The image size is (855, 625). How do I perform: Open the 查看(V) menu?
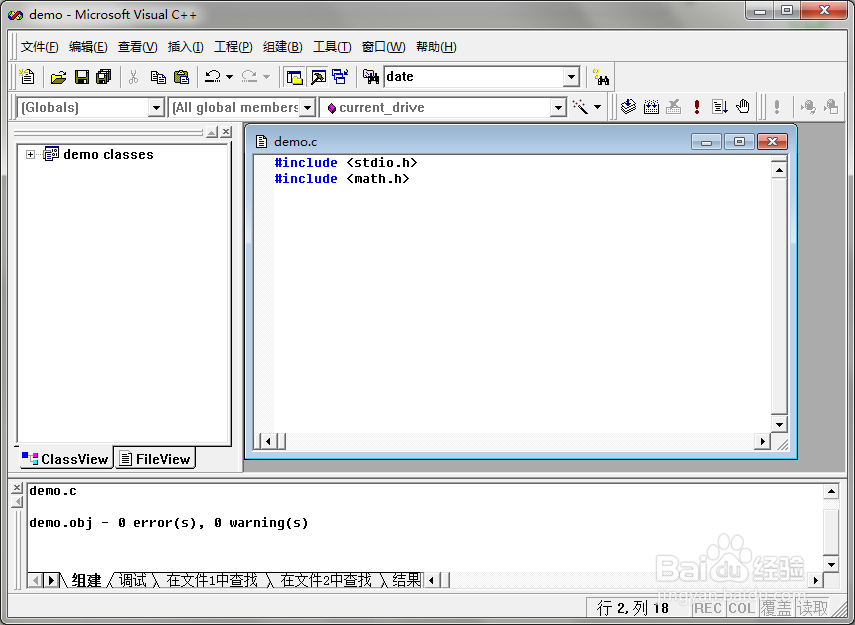click(137, 47)
